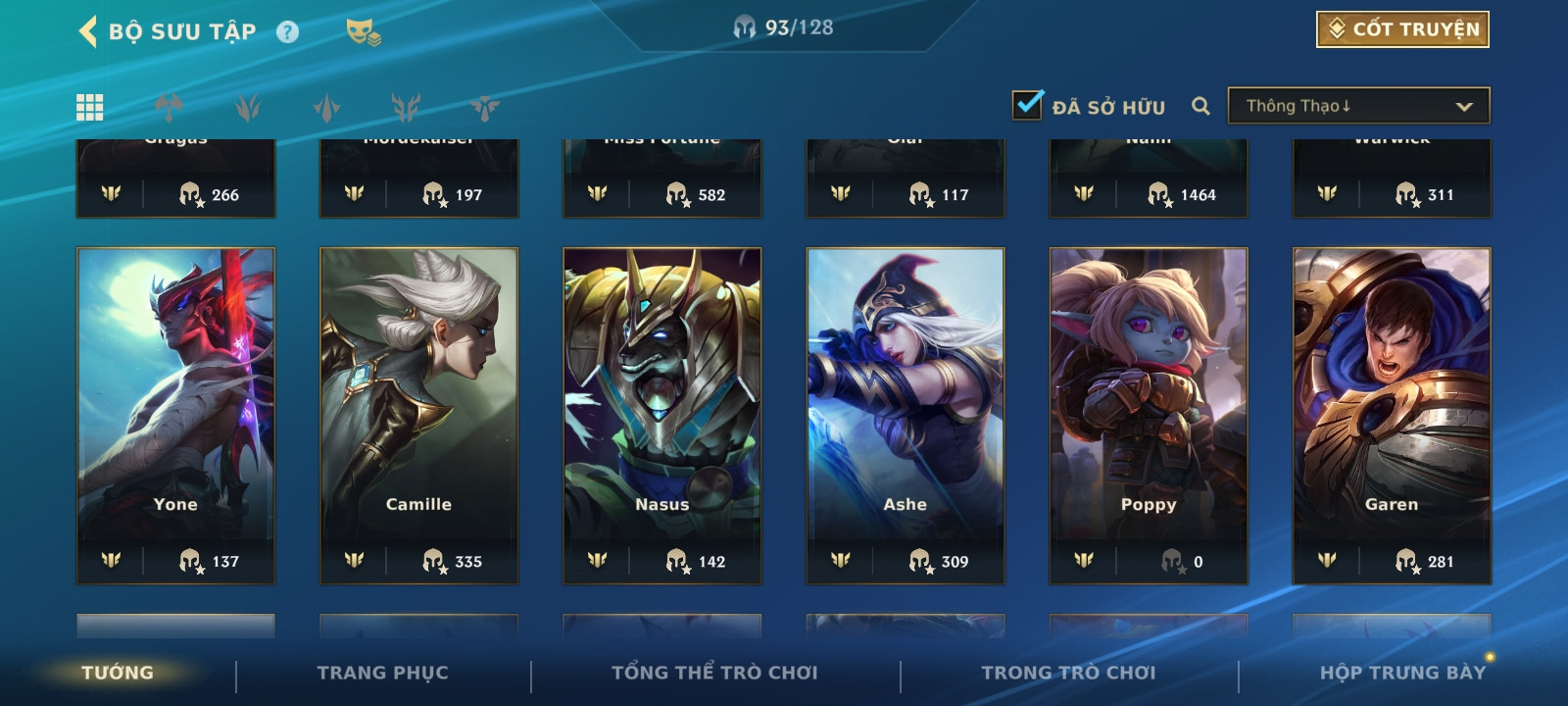Open the Poppy champion card

pos(1149,416)
